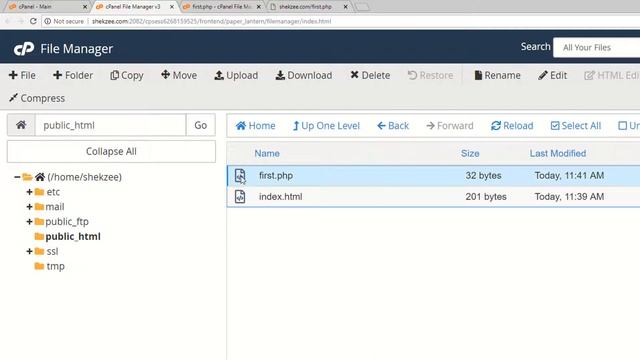Click the index.html file icon

click(x=240, y=197)
